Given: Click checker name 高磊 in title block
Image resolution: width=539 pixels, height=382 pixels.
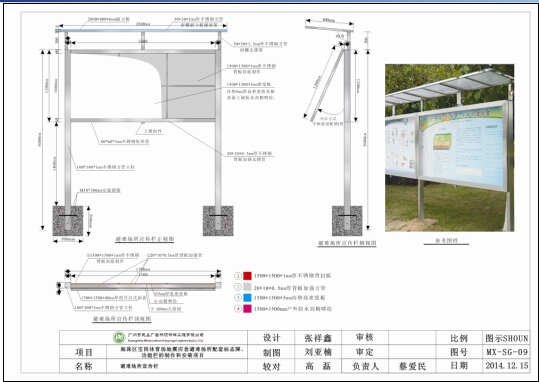Looking at the screenshot, I should [x=318, y=366].
